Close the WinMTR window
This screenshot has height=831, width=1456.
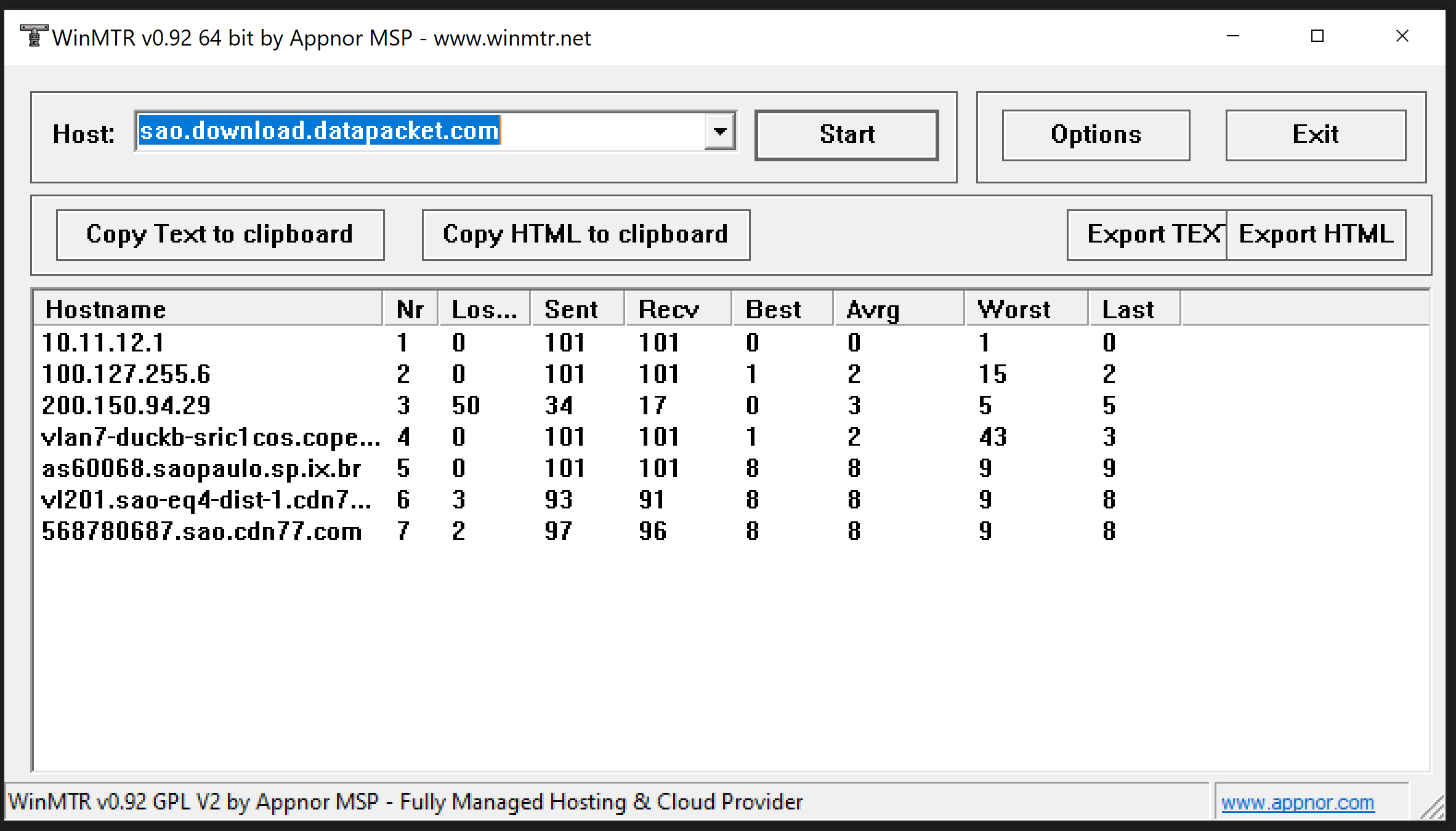[1402, 36]
